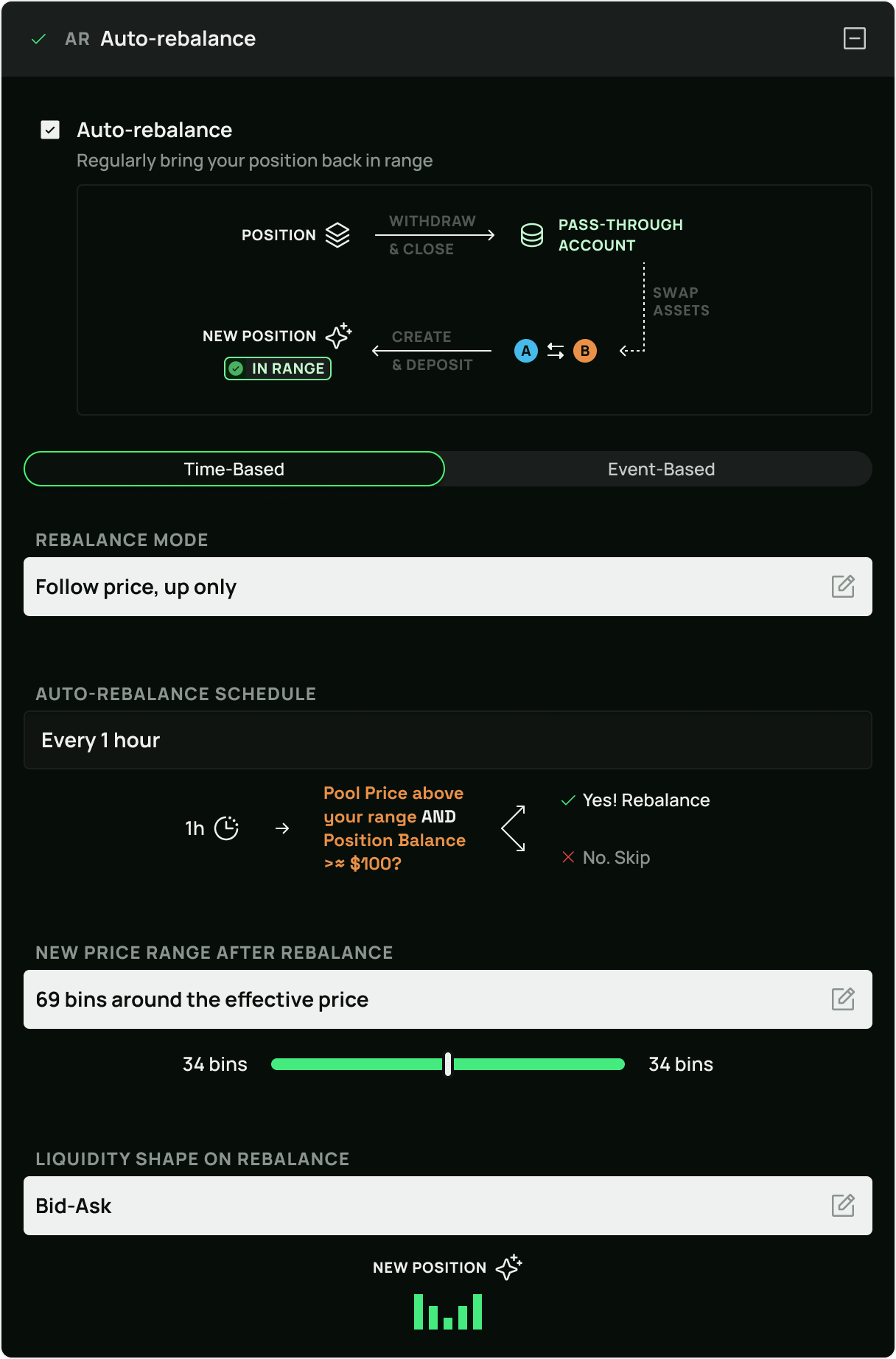Edit the liquidity shape Bid-Ask icon

point(843,1206)
